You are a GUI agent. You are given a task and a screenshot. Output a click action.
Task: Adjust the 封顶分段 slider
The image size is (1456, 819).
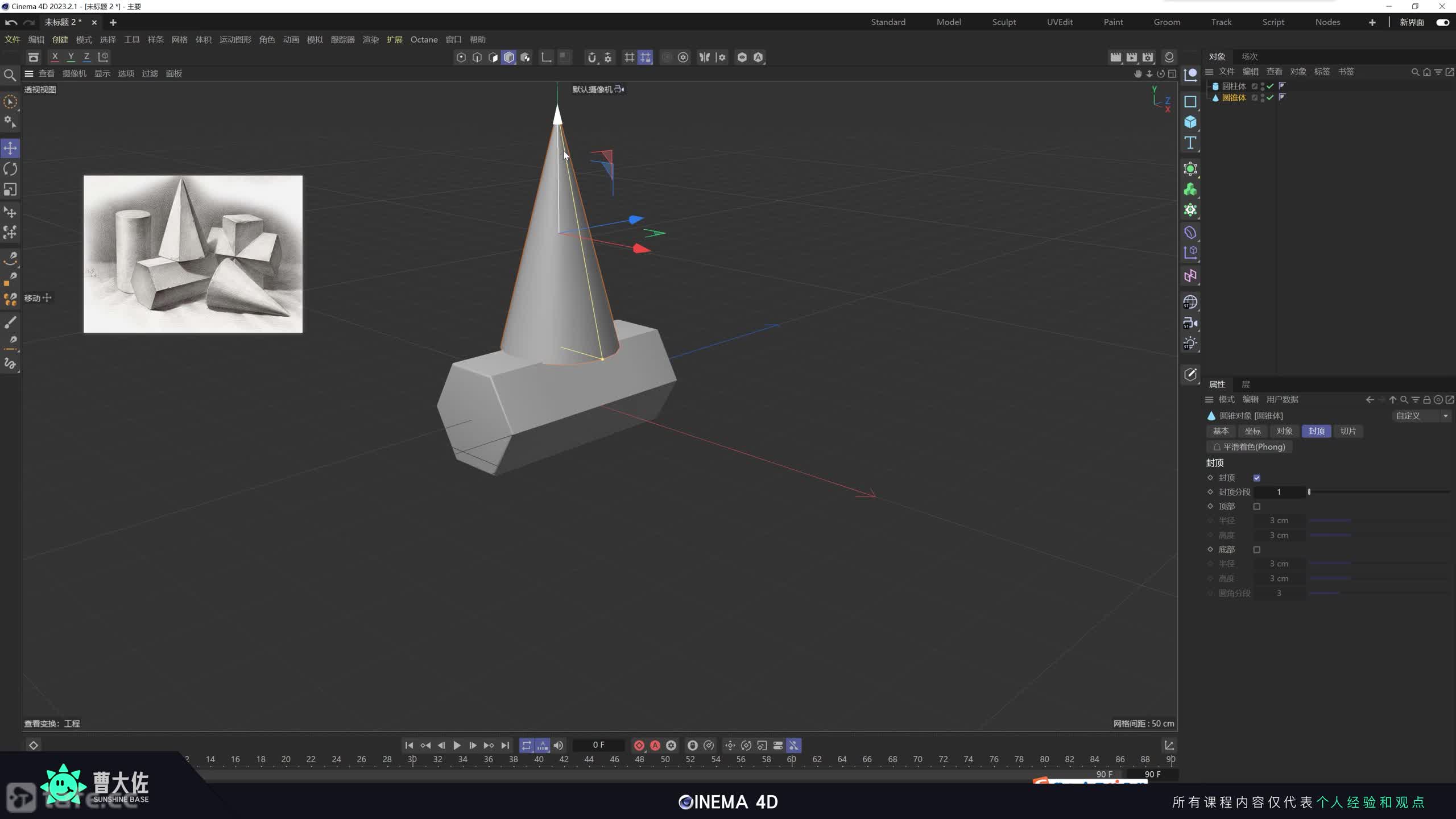point(1309,492)
